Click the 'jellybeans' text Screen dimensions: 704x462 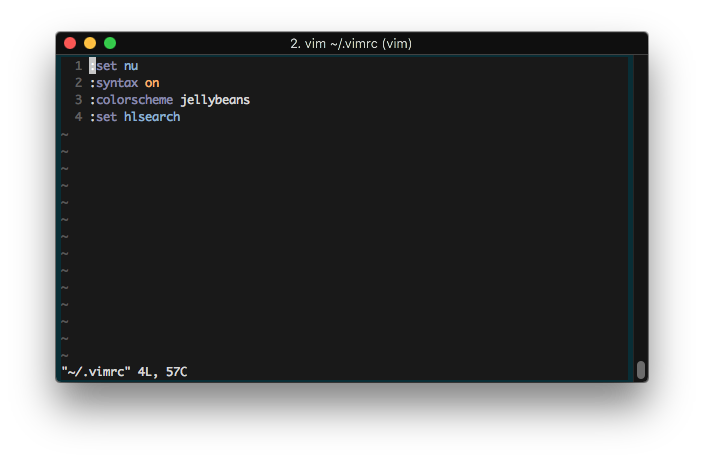pyautogui.click(x=215, y=100)
